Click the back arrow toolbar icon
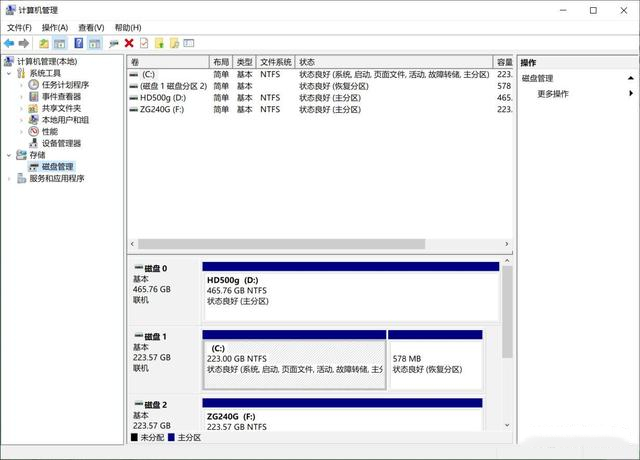 coord(9,44)
